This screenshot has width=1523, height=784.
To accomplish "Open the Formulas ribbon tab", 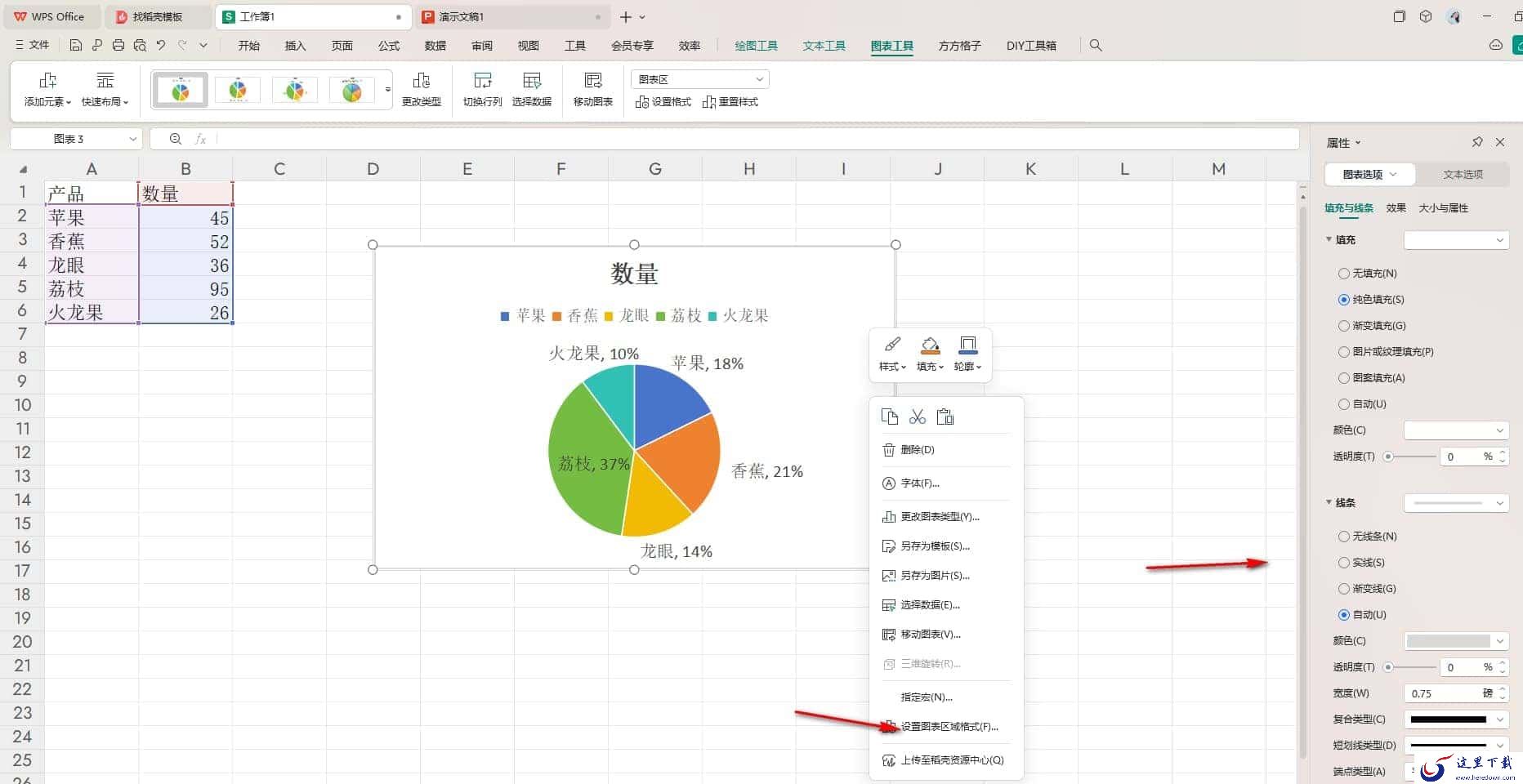I will click(389, 46).
